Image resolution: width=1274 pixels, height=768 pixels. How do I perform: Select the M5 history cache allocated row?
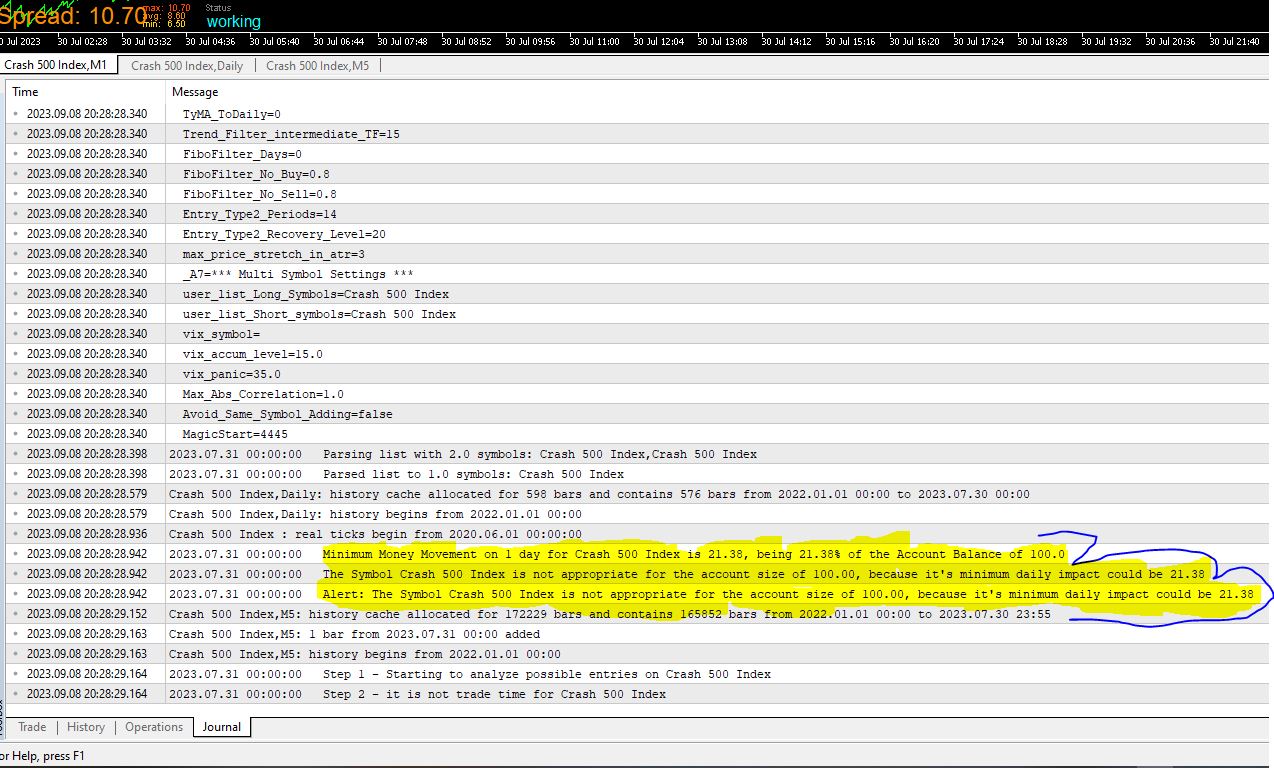click(x=638, y=614)
